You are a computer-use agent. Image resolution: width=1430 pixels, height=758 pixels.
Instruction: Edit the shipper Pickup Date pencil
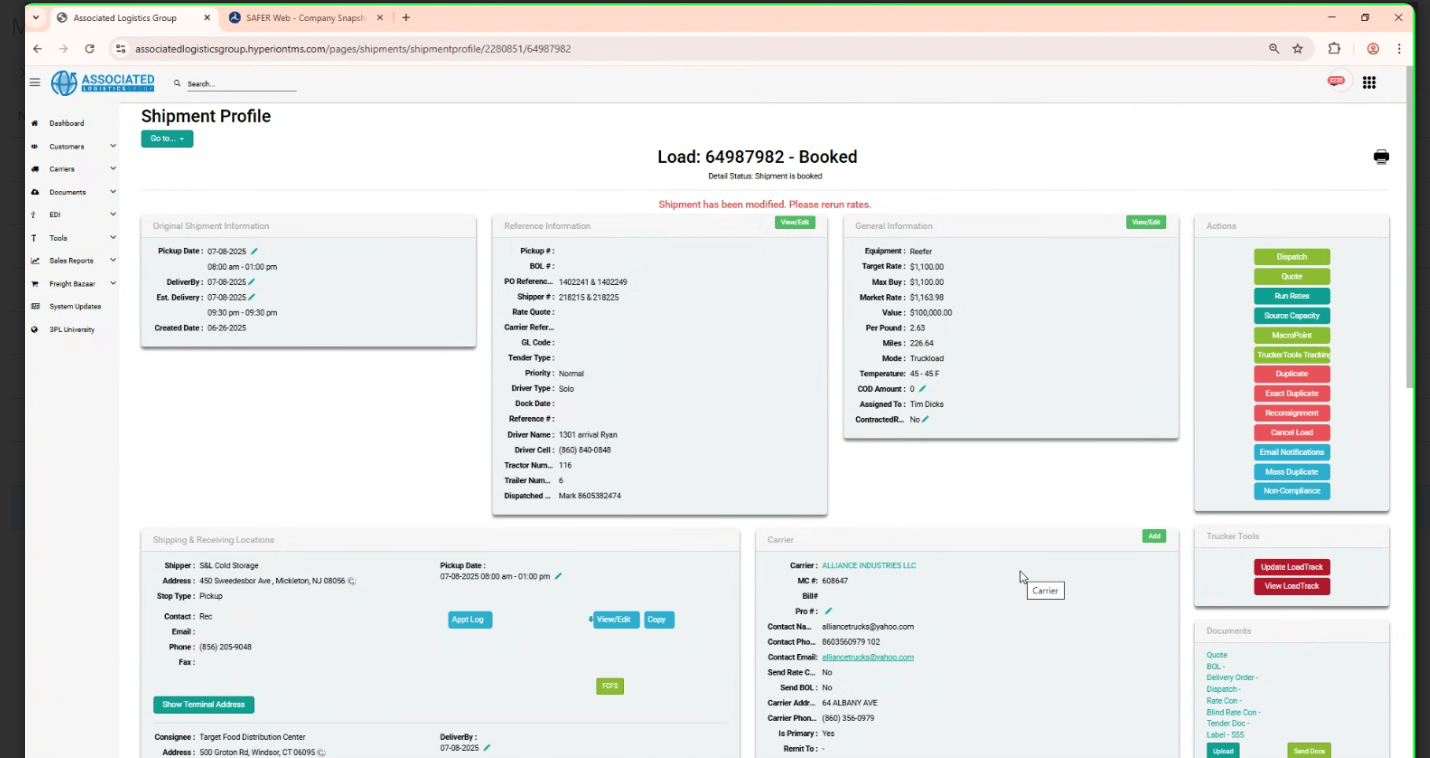tap(558, 576)
